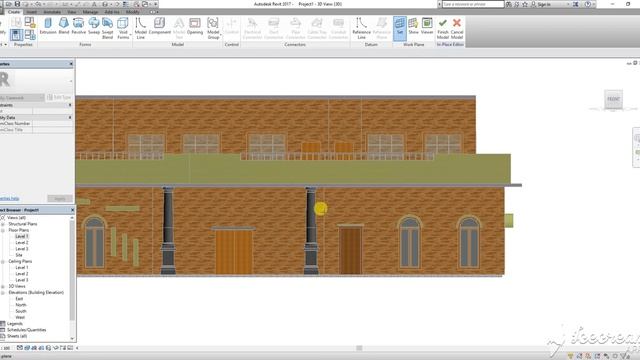
Task: Click the Edit Type button
Action: coord(59,98)
